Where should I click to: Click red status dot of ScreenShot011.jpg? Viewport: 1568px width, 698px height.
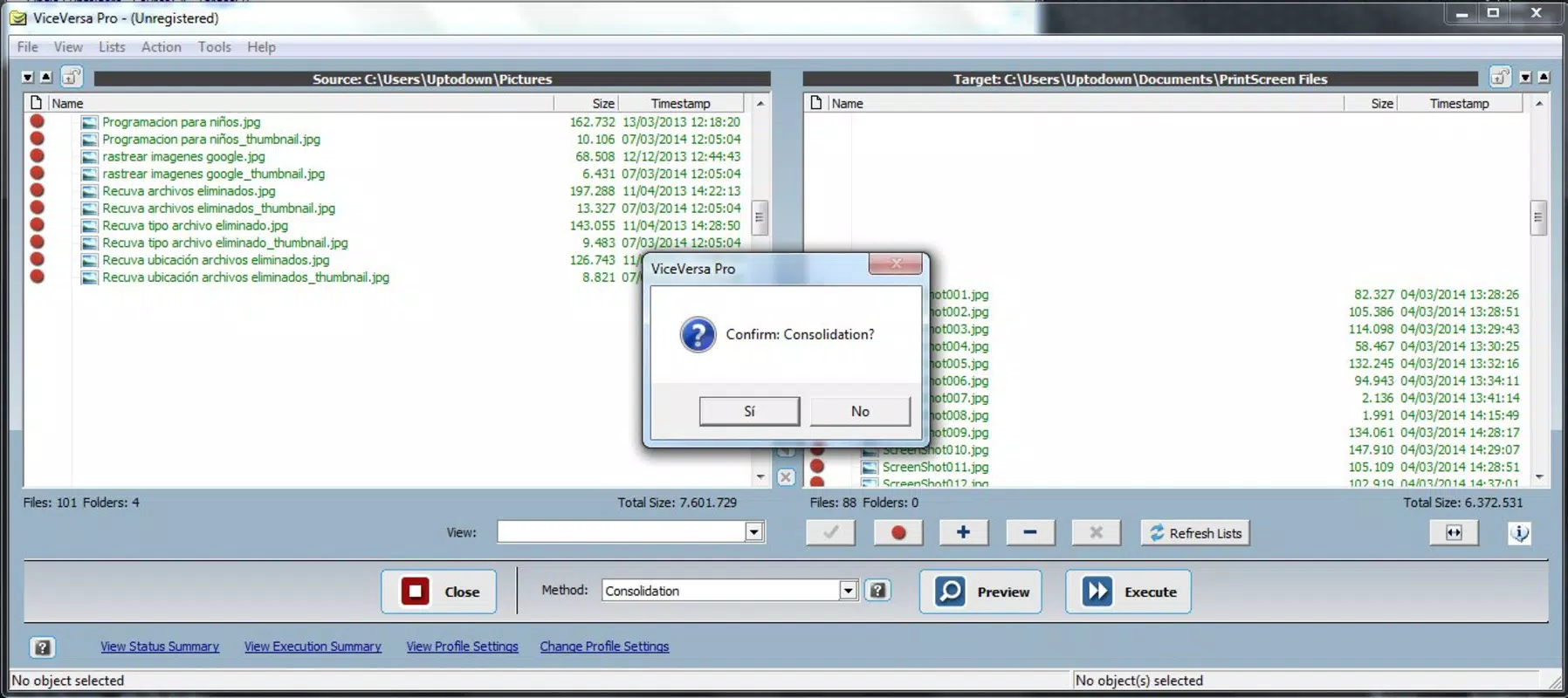tap(817, 466)
